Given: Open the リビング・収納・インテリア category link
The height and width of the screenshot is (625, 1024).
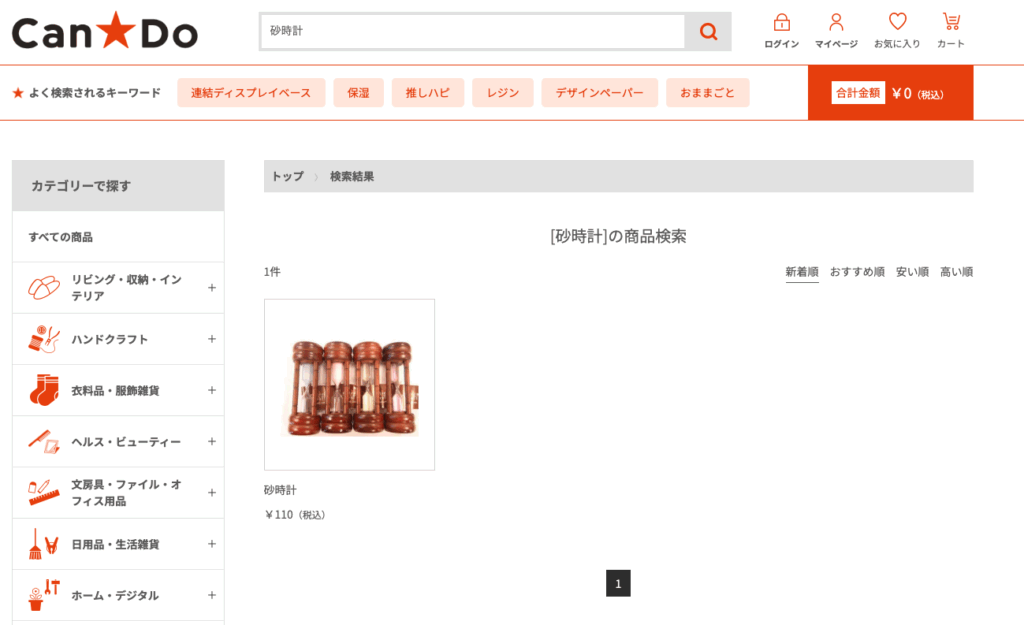Looking at the screenshot, I should (127, 287).
